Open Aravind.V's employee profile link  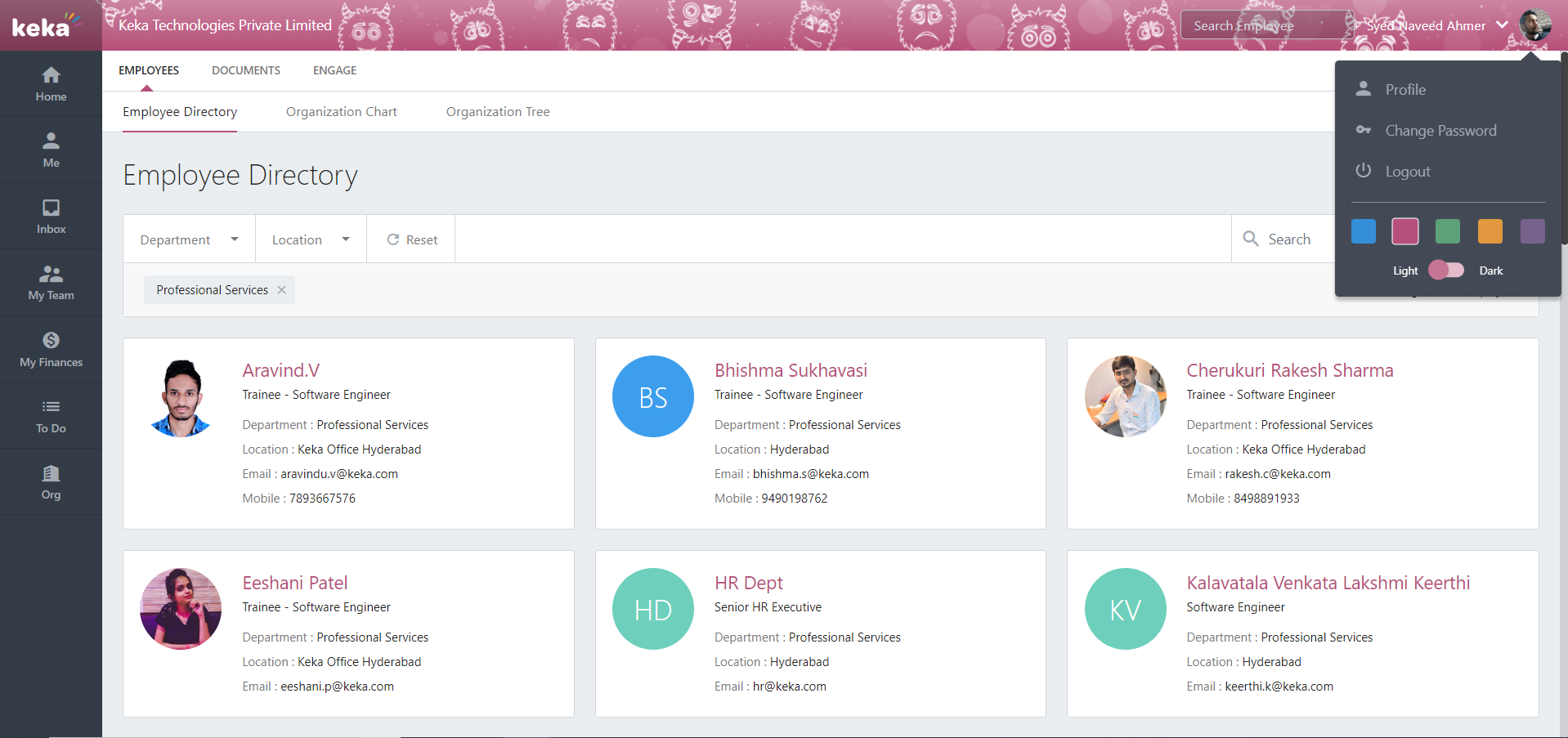pos(280,370)
